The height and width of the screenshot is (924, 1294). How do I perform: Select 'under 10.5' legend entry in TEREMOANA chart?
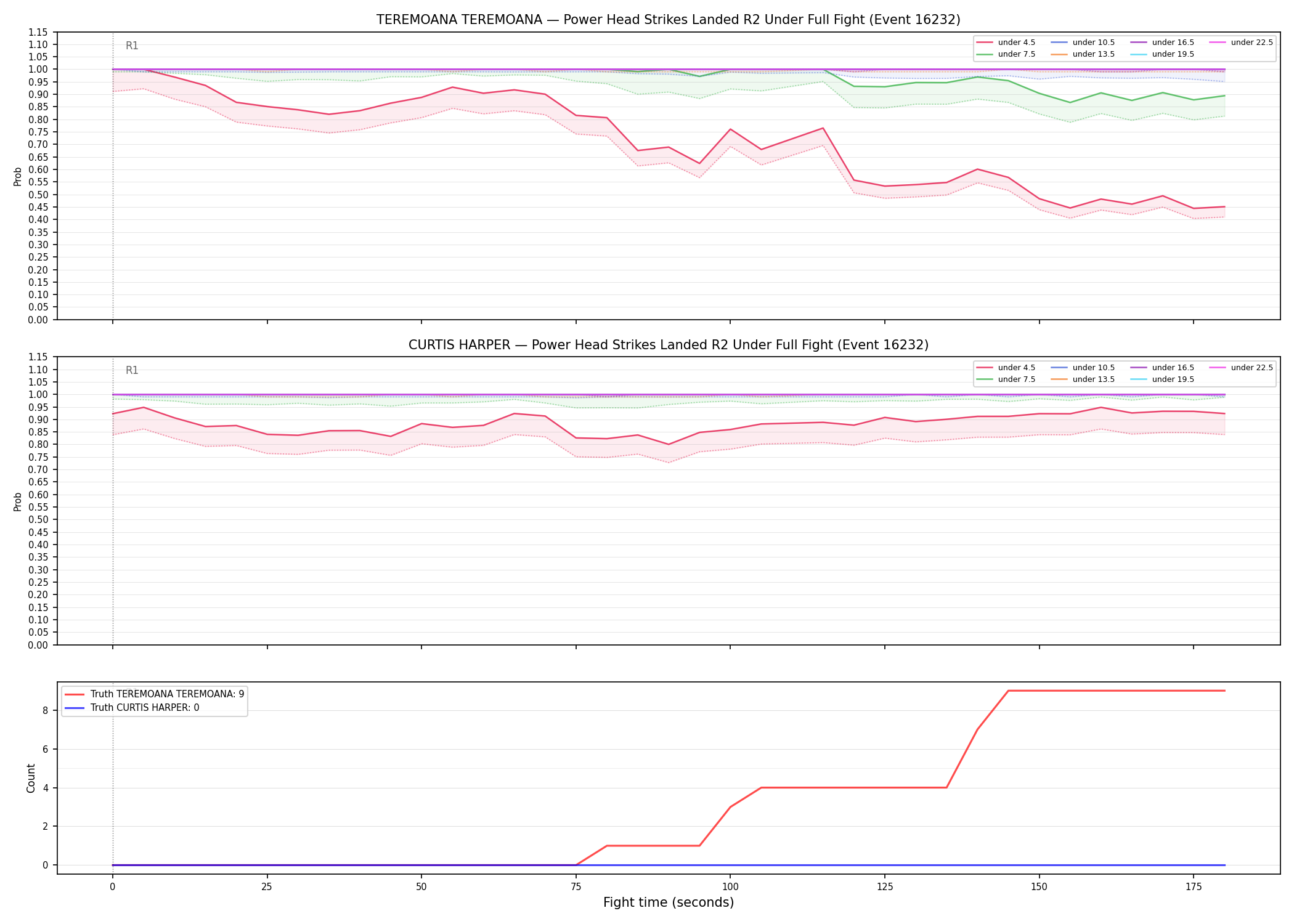1083,43
